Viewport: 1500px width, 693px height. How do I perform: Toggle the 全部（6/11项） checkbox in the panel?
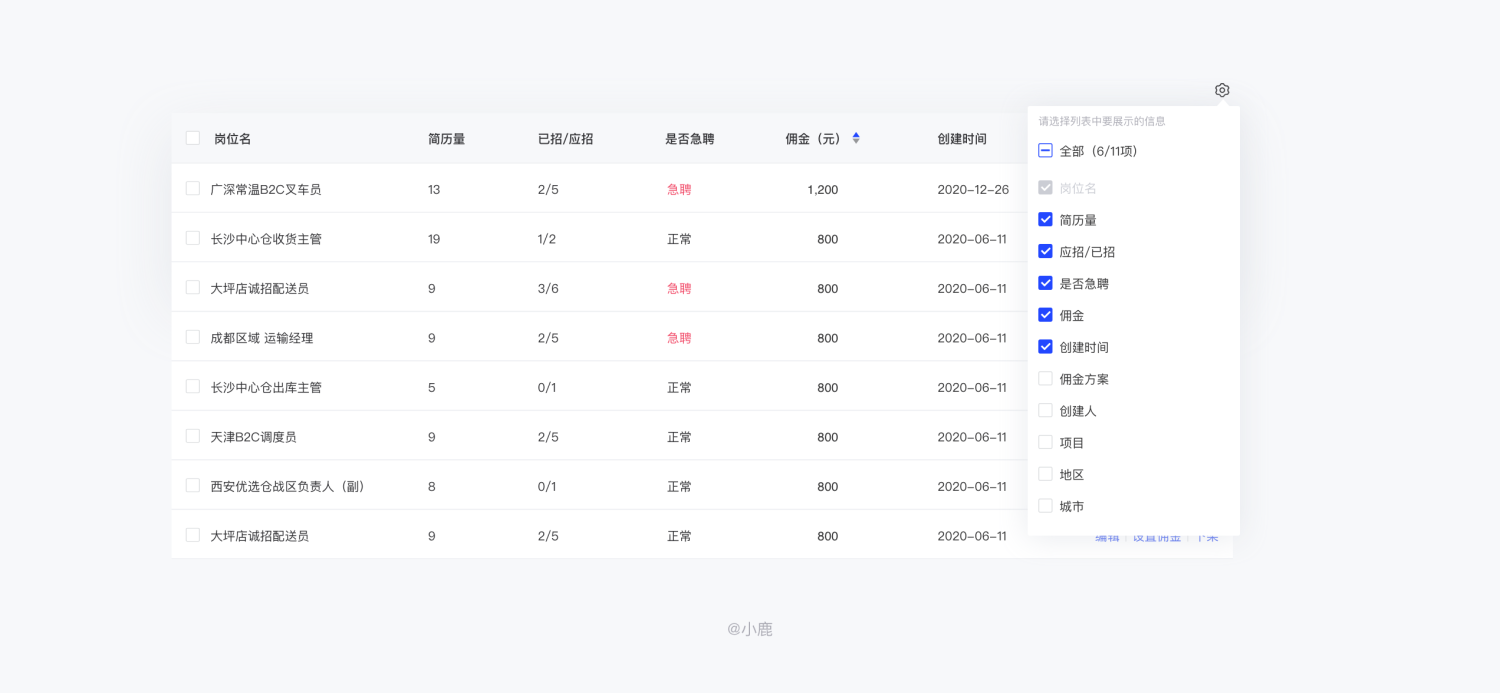point(1045,150)
